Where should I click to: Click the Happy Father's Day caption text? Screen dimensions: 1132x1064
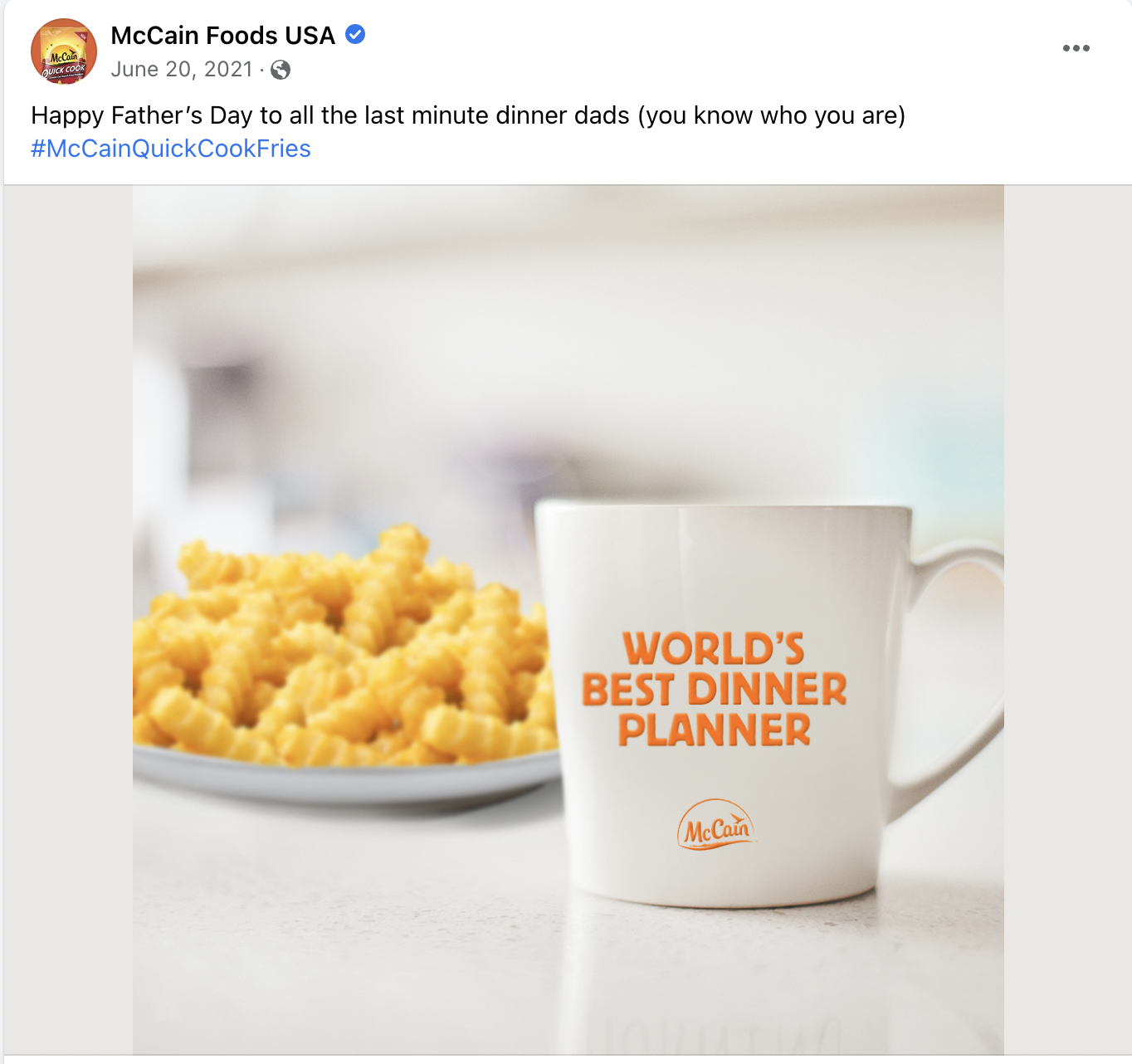point(468,115)
